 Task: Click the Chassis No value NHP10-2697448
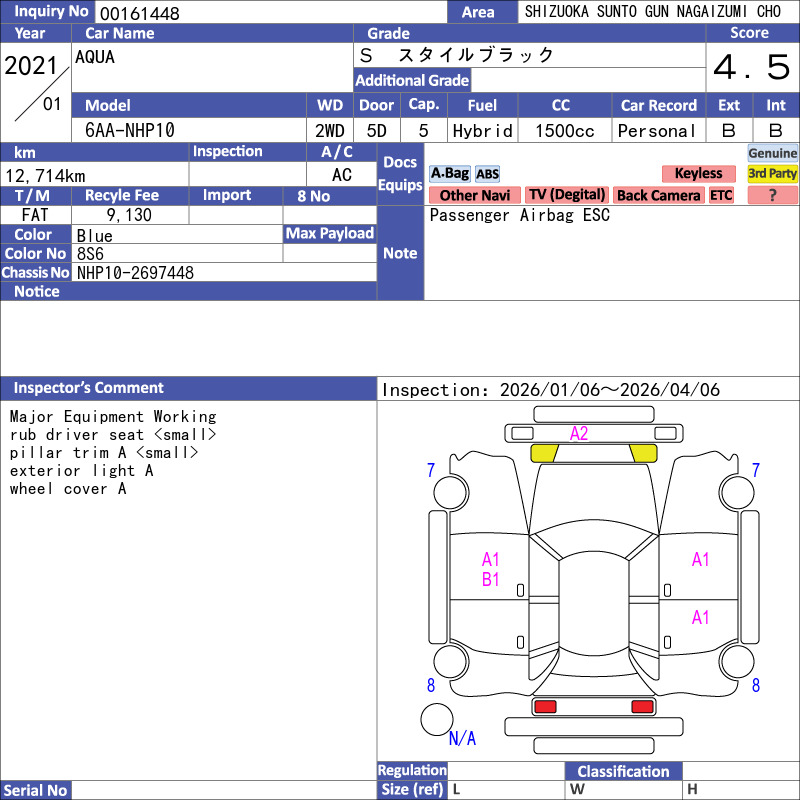[x=135, y=273]
